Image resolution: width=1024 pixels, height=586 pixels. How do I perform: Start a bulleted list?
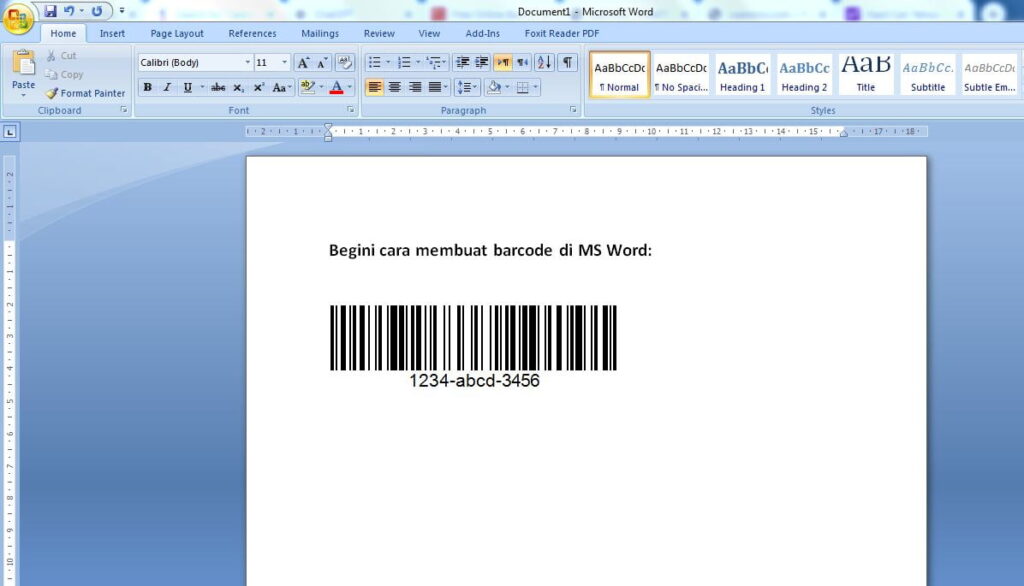pos(374,62)
